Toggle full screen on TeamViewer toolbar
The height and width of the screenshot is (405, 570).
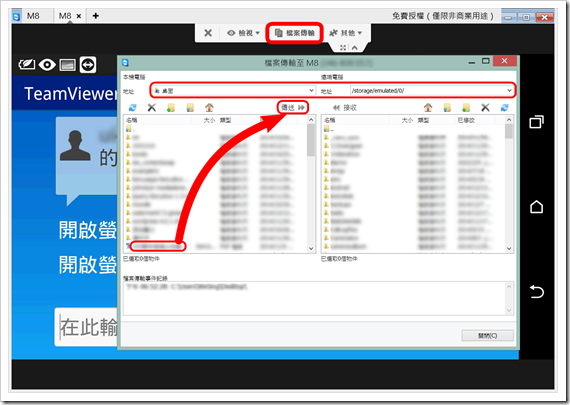coord(343,48)
